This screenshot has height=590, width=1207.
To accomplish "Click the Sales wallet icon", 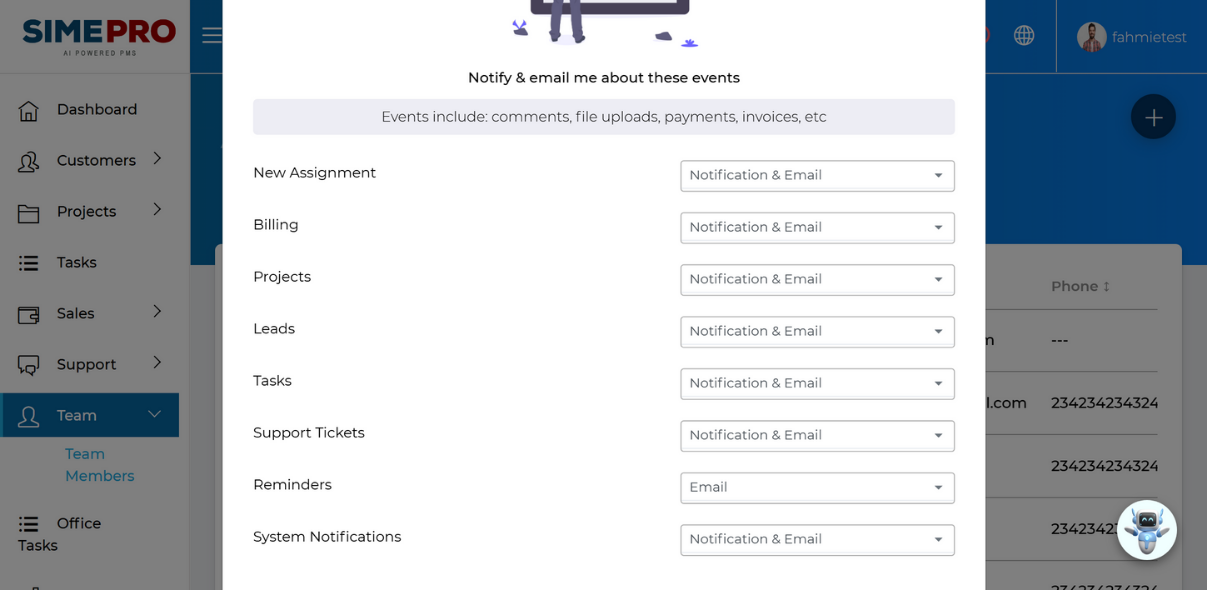I will (29, 314).
